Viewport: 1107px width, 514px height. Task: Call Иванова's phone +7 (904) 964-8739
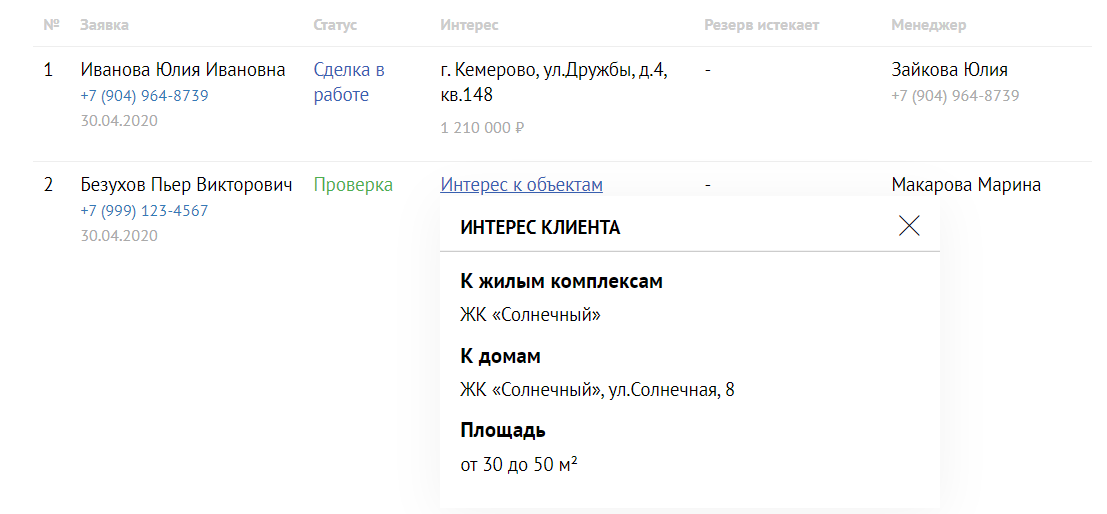(x=145, y=95)
